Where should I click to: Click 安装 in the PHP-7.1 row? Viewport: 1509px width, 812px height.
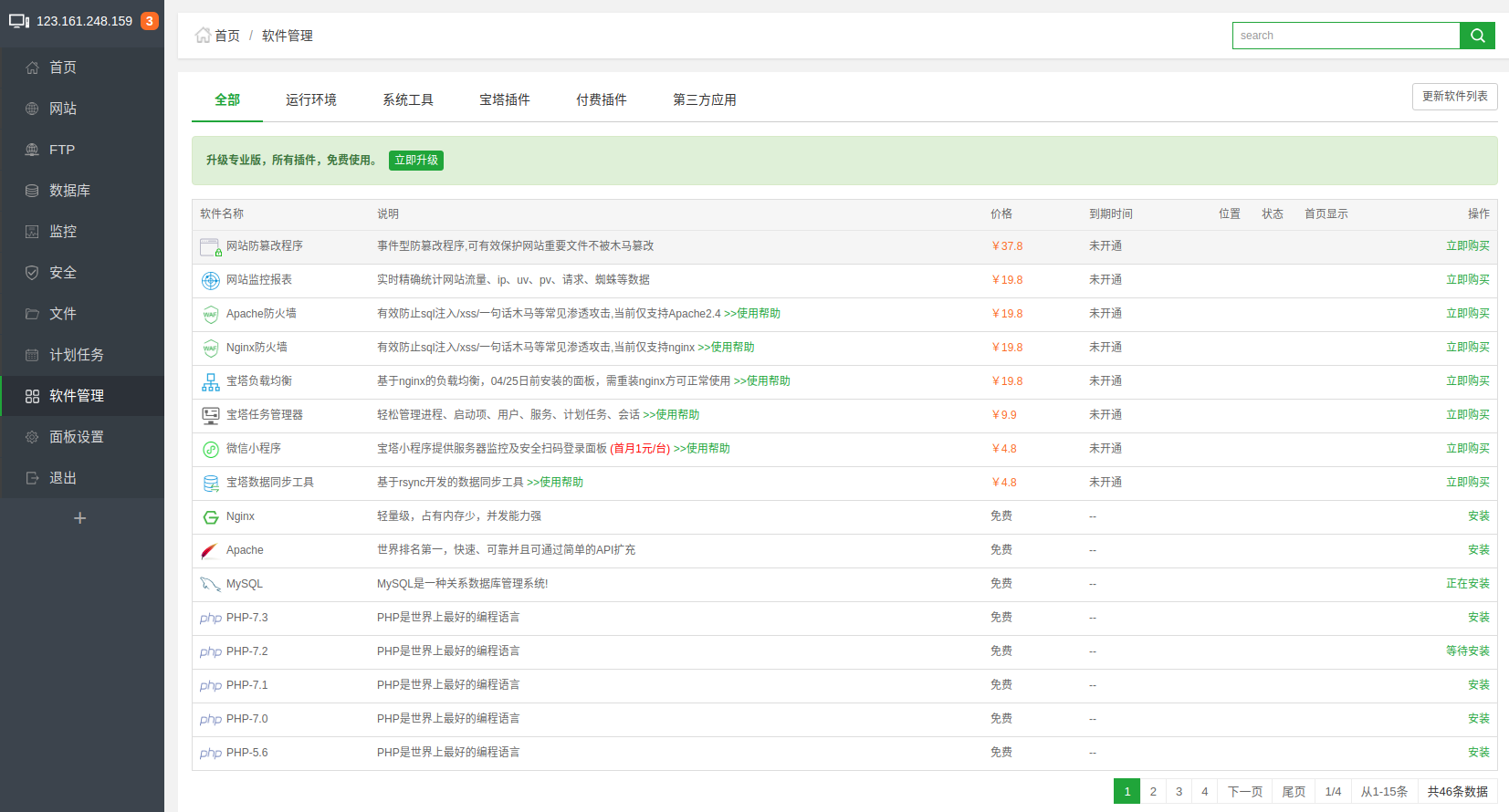coord(1479,685)
